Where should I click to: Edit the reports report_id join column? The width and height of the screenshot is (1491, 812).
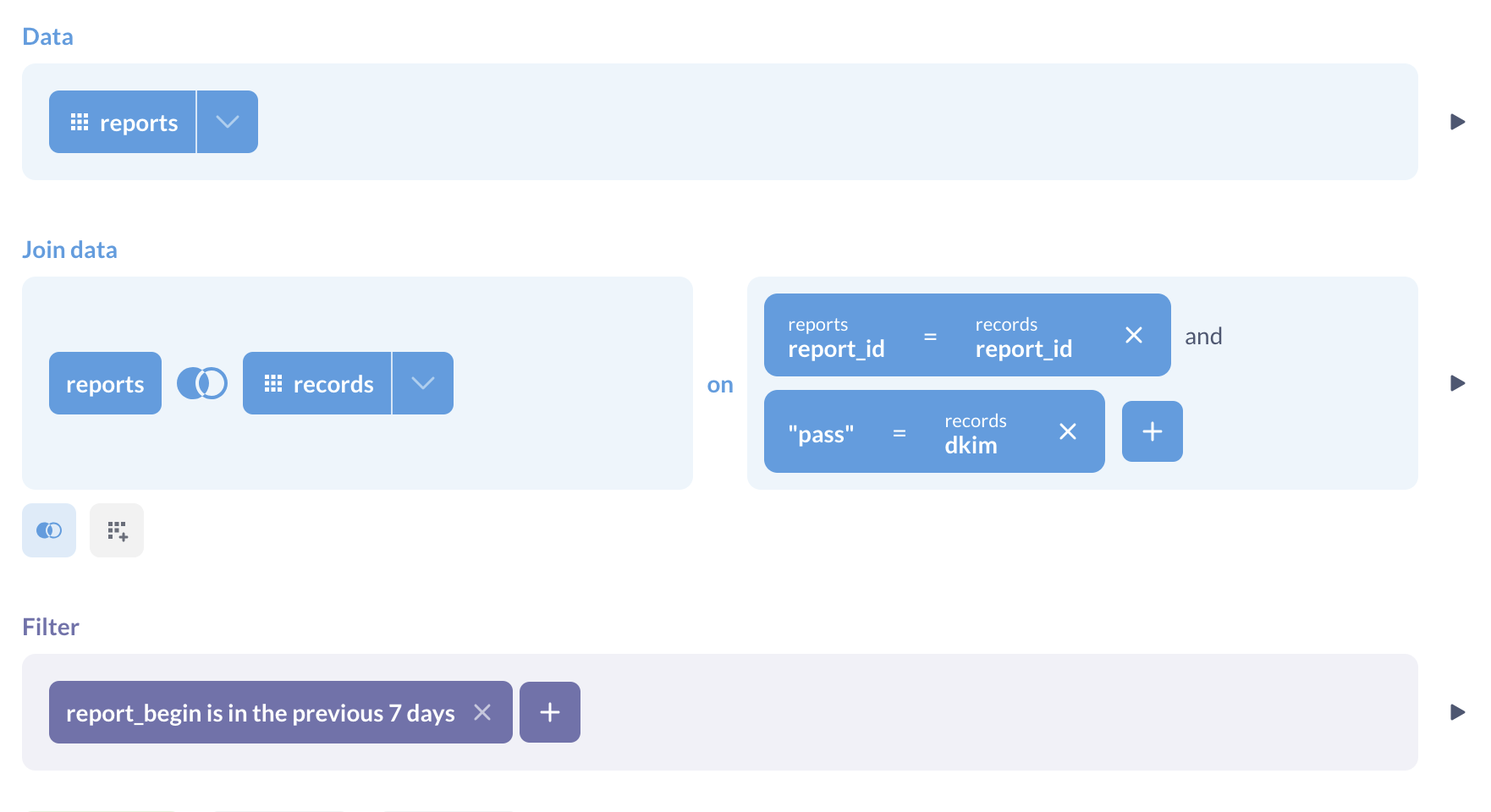(836, 337)
